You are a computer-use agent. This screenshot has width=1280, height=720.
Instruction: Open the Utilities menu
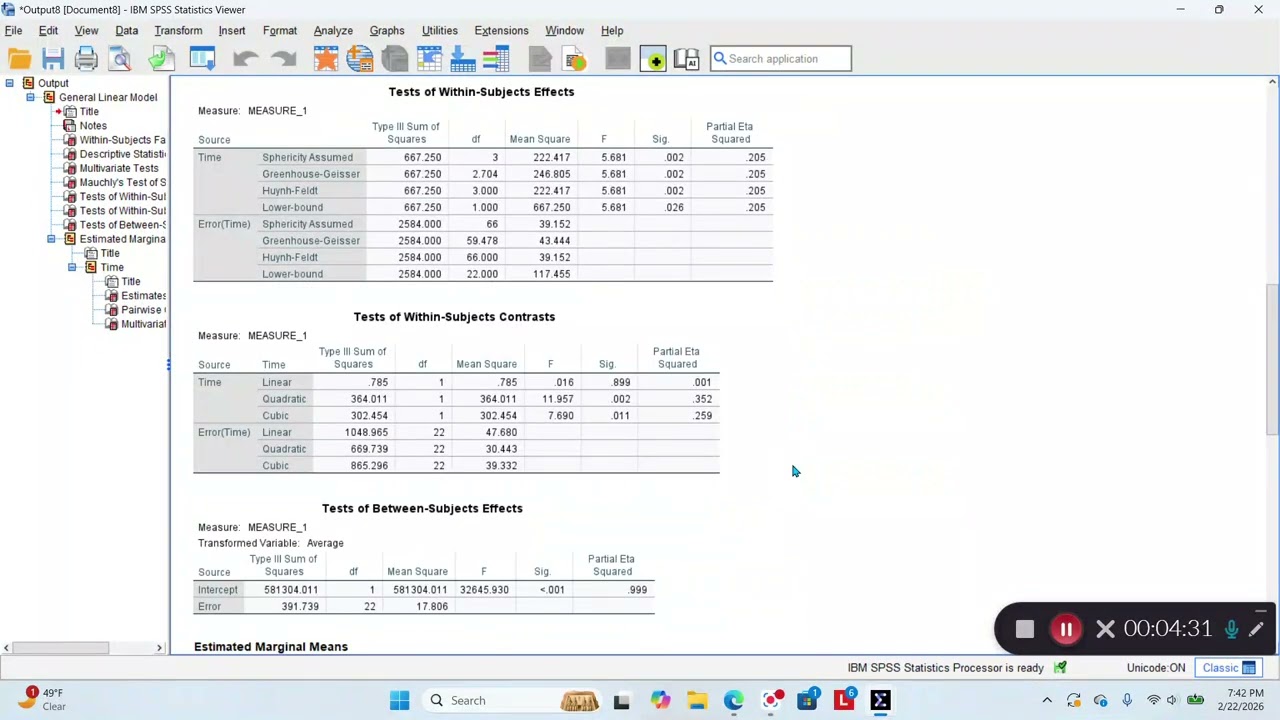tap(439, 31)
